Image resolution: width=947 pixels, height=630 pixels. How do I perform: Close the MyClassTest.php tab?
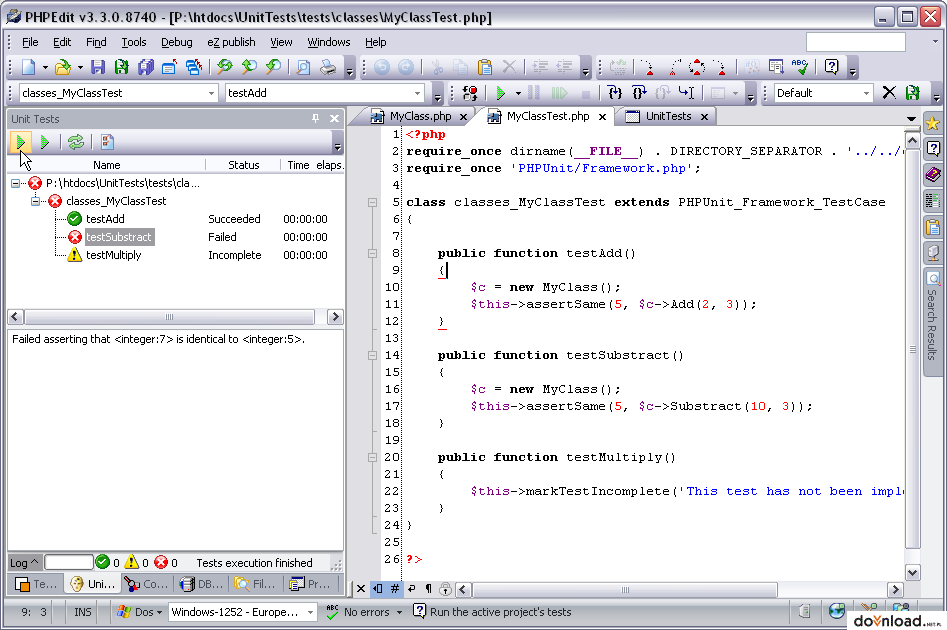pyautogui.click(x=602, y=117)
